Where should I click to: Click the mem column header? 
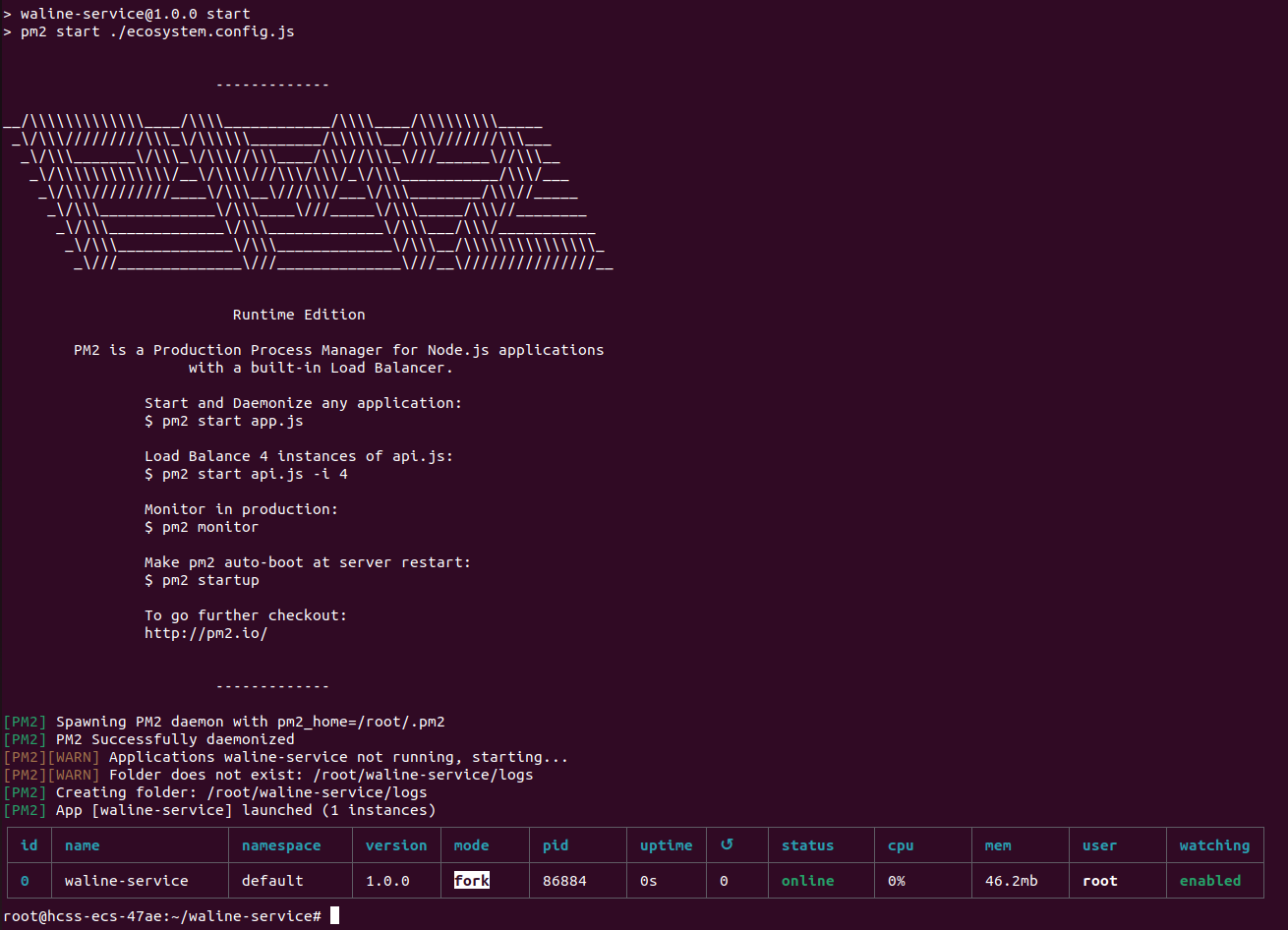pos(997,844)
